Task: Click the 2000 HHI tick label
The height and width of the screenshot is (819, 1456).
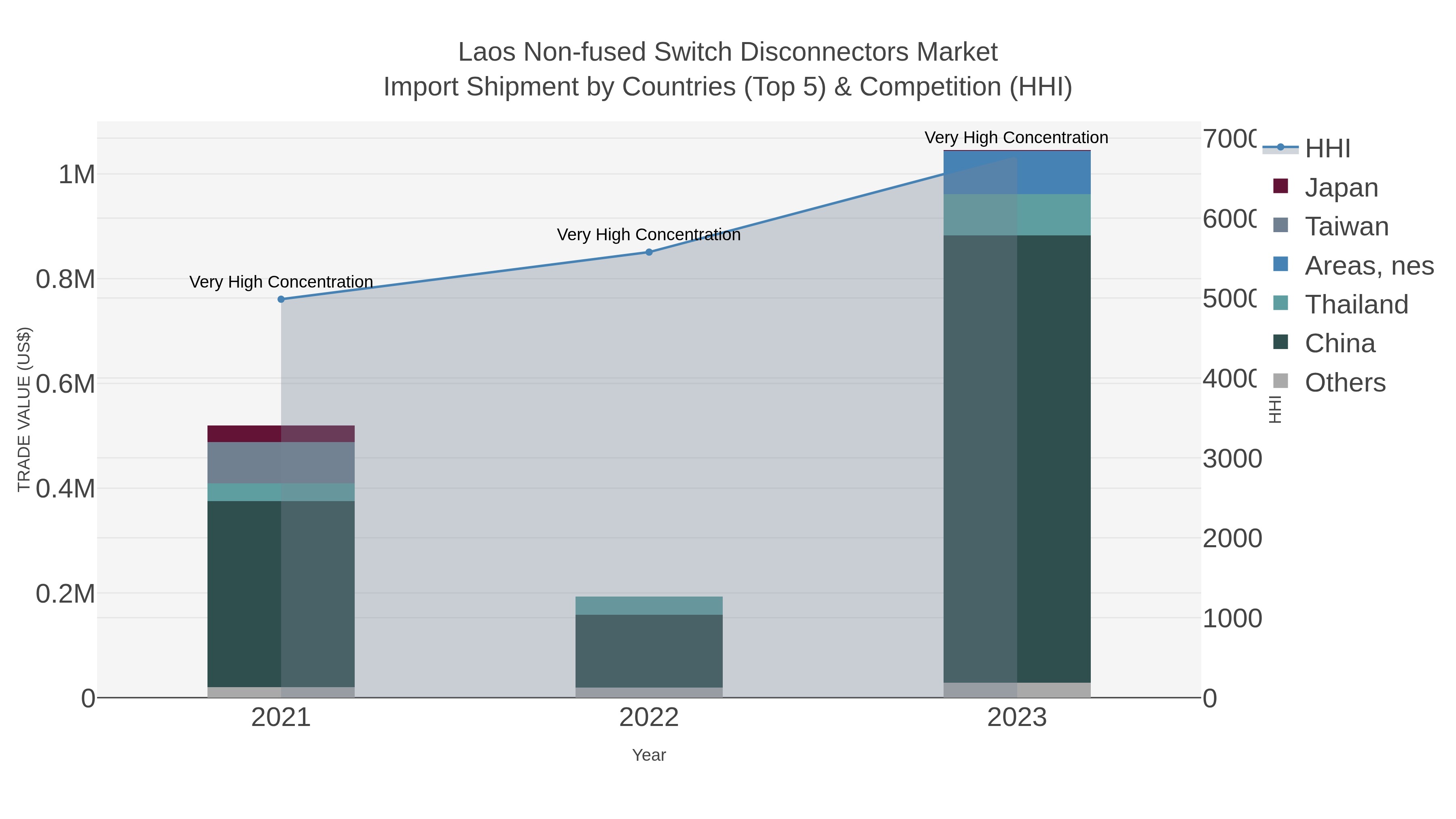Action: pos(1232,539)
